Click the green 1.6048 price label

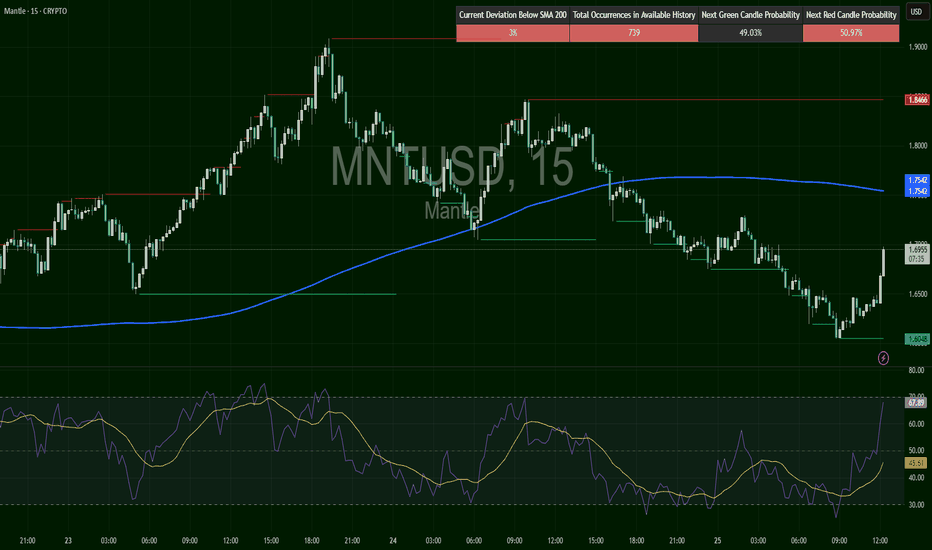(x=916, y=339)
